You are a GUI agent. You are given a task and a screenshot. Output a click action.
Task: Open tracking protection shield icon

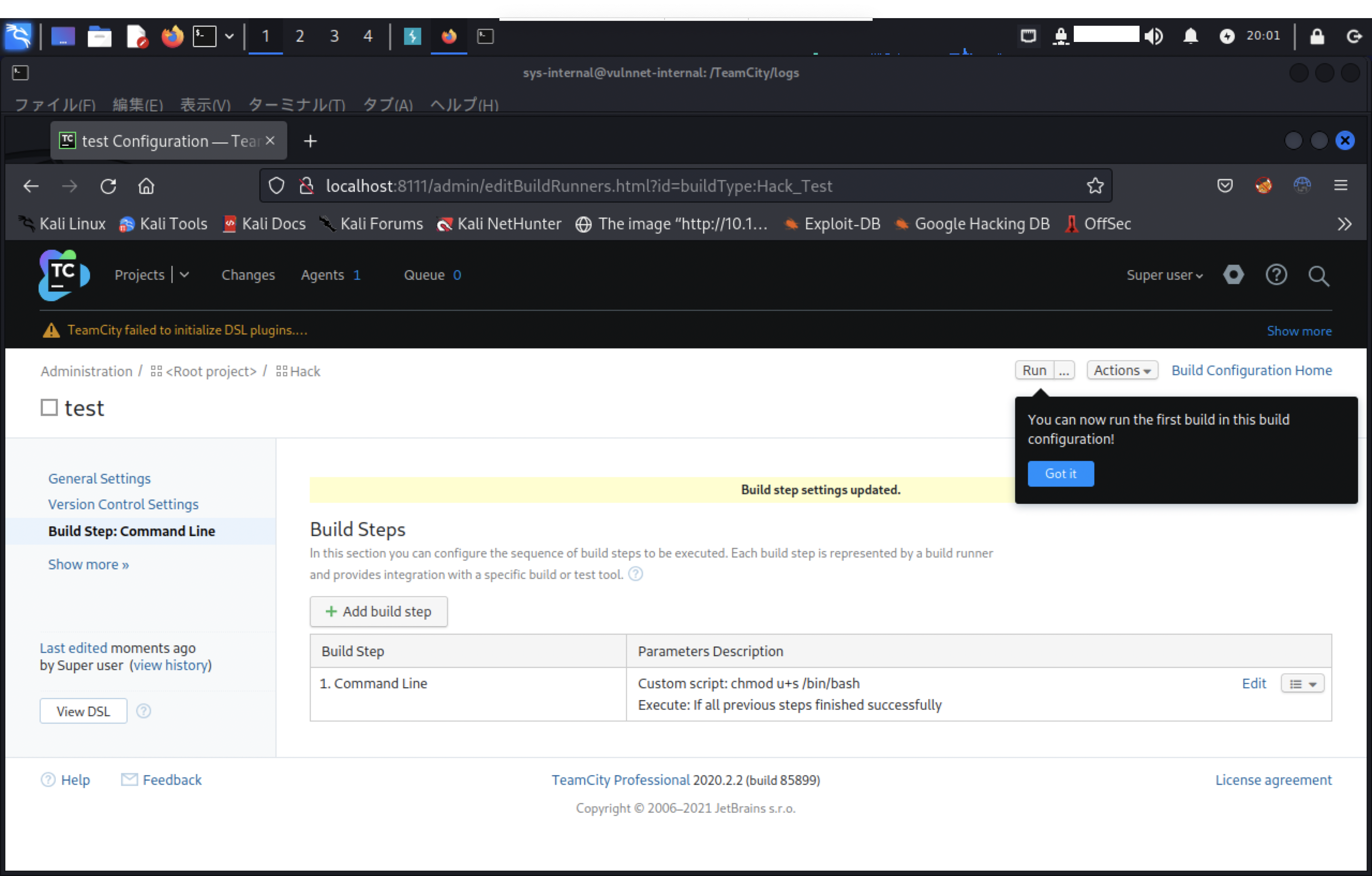click(276, 186)
